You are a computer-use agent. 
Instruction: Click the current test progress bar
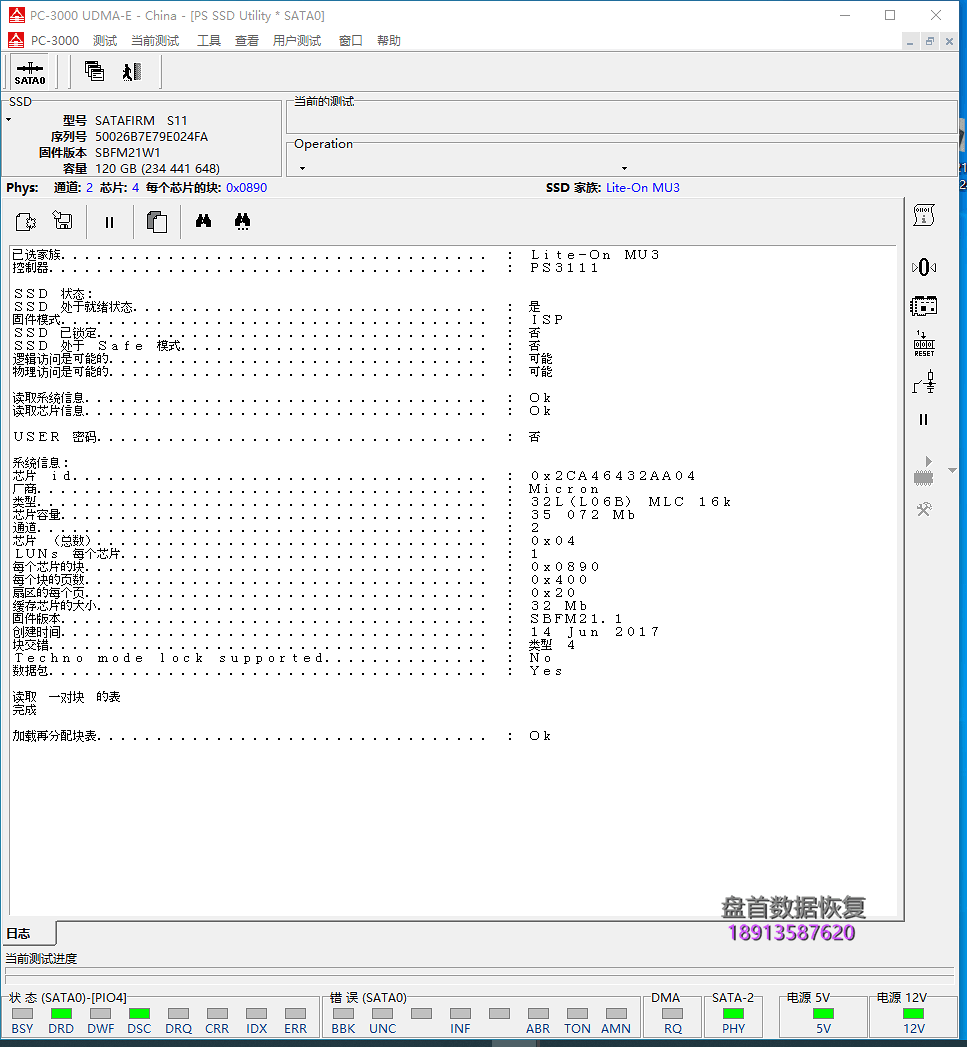point(479,975)
